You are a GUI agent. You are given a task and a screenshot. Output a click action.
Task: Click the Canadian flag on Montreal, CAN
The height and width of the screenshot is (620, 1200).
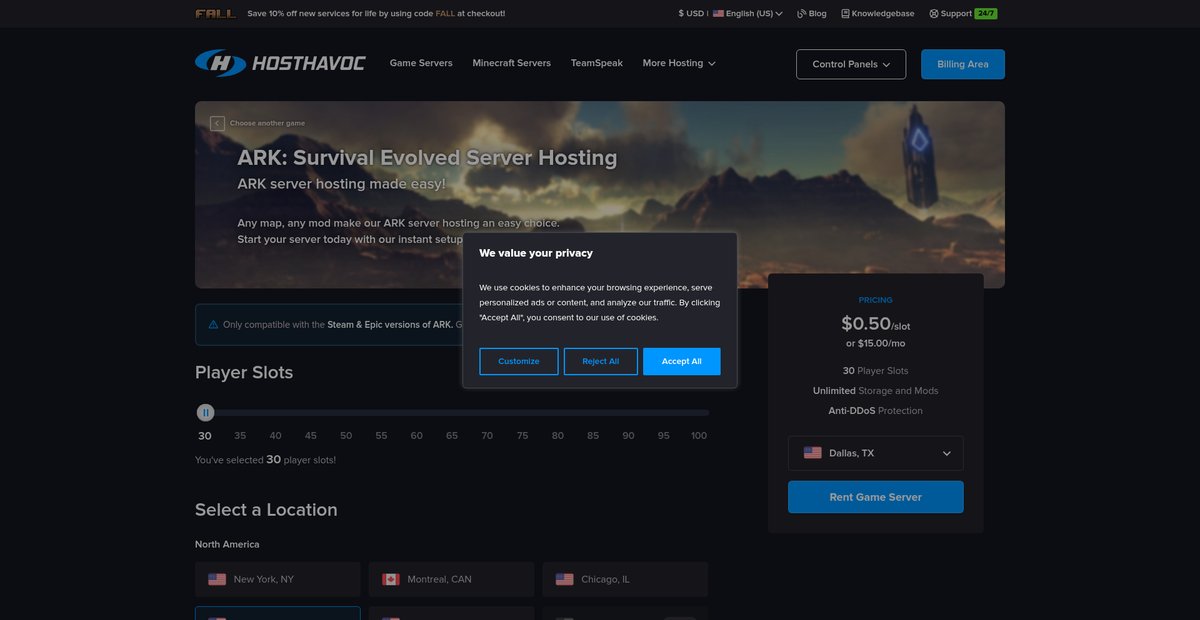[x=391, y=579]
